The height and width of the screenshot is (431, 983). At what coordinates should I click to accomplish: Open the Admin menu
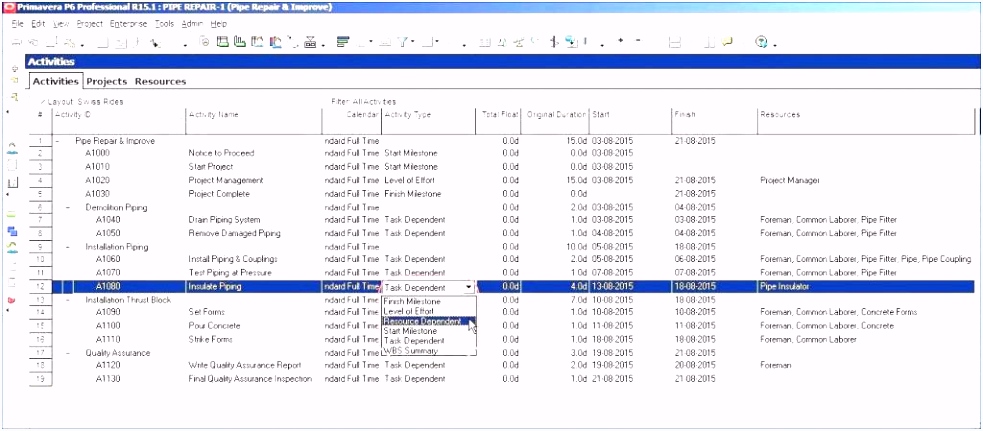(x=192, y=23)
